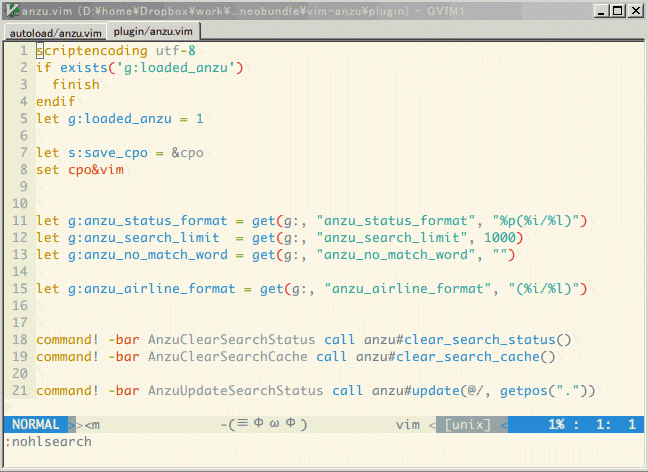The height and width of the screenshot is (472, 648).
Task: Click 'getpos' on line 21
Action: point(524,391)
